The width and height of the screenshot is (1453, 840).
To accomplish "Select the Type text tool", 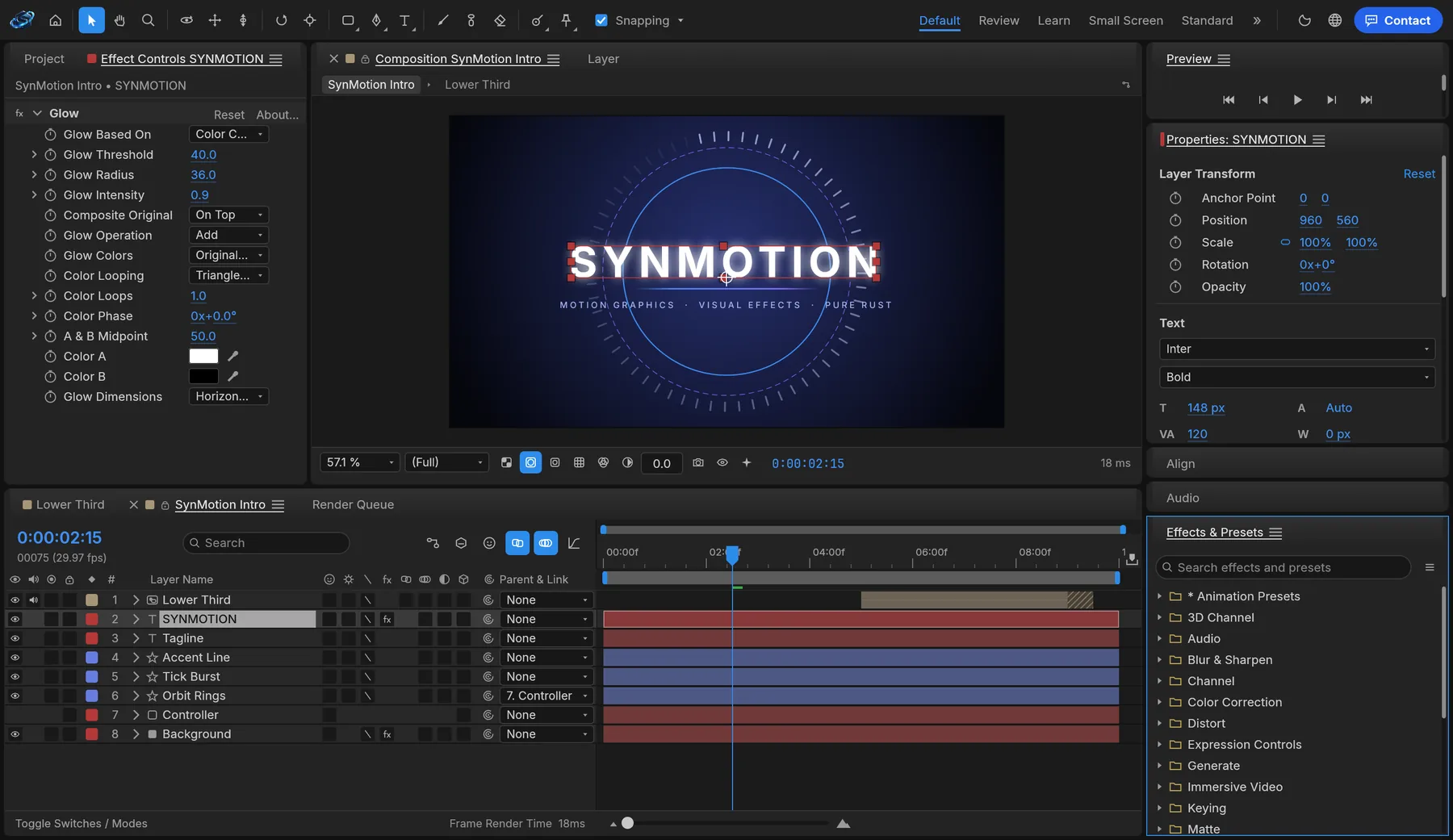I will click(x=404, y=20).
